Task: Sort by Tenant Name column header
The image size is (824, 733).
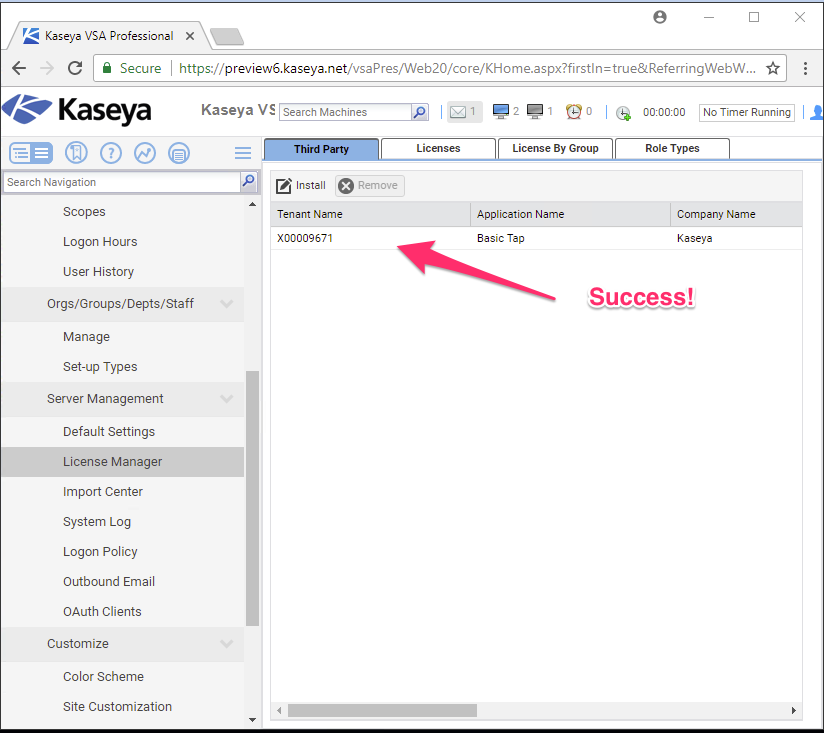Action: click(370, 214)
